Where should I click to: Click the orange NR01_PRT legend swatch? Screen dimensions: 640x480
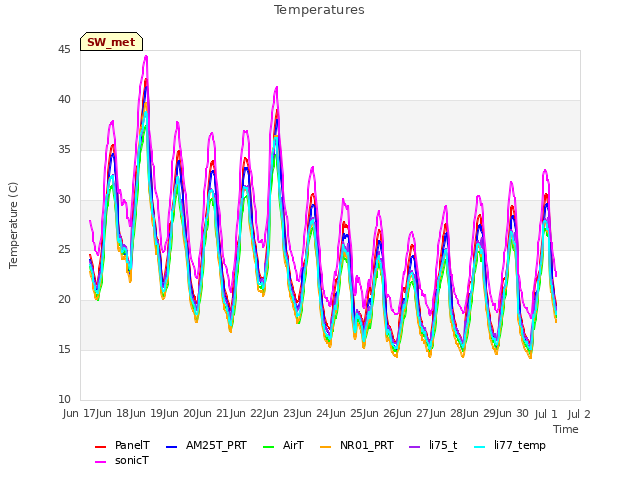point(325,447)
